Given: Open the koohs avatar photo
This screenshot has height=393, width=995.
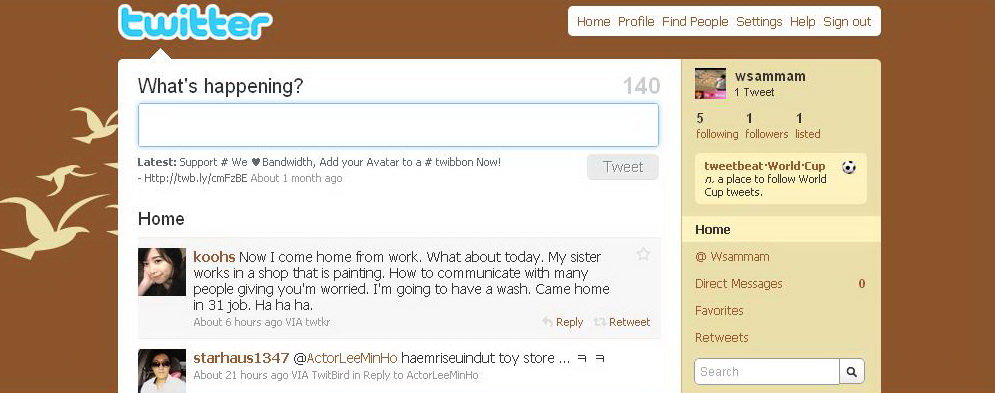Looking at the screenshot, I should click(x=162, y=272).
